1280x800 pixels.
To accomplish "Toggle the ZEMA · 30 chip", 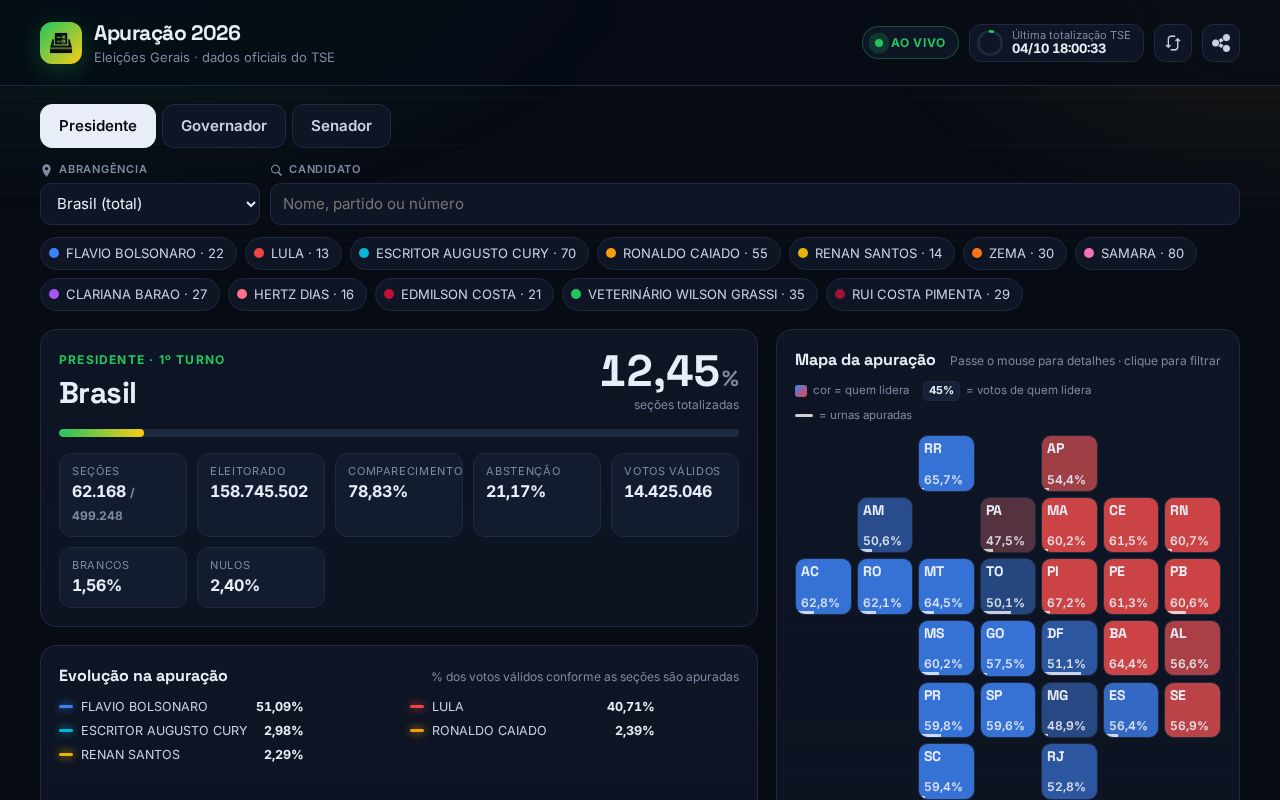I will [1015, 254].
